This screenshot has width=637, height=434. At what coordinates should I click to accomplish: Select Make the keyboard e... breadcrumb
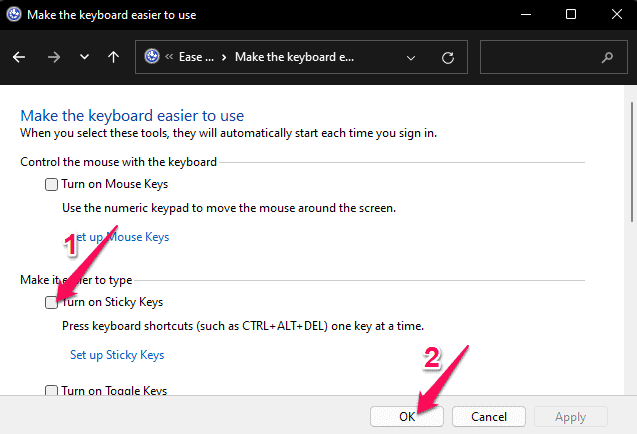click(294, 57)
